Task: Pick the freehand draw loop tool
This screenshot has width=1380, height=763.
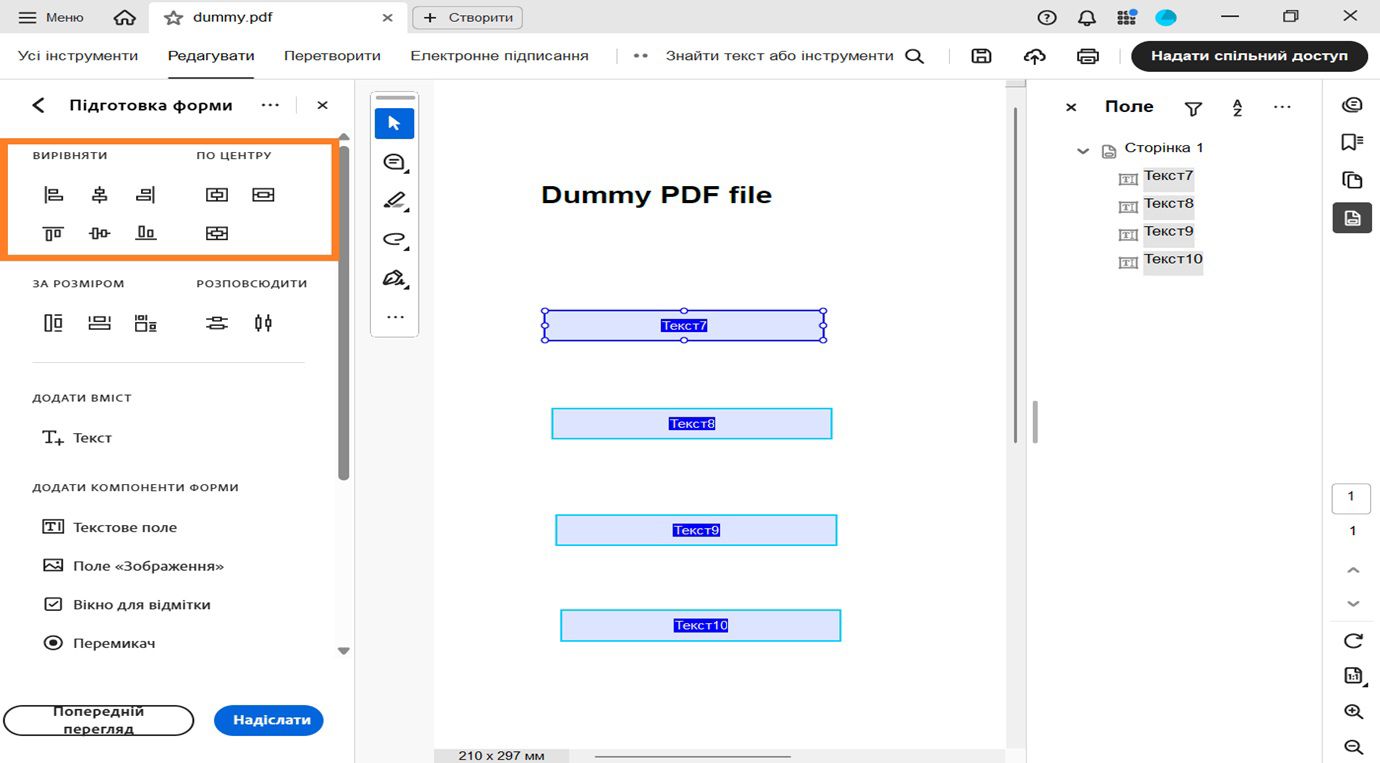Action: coord(394,240)
